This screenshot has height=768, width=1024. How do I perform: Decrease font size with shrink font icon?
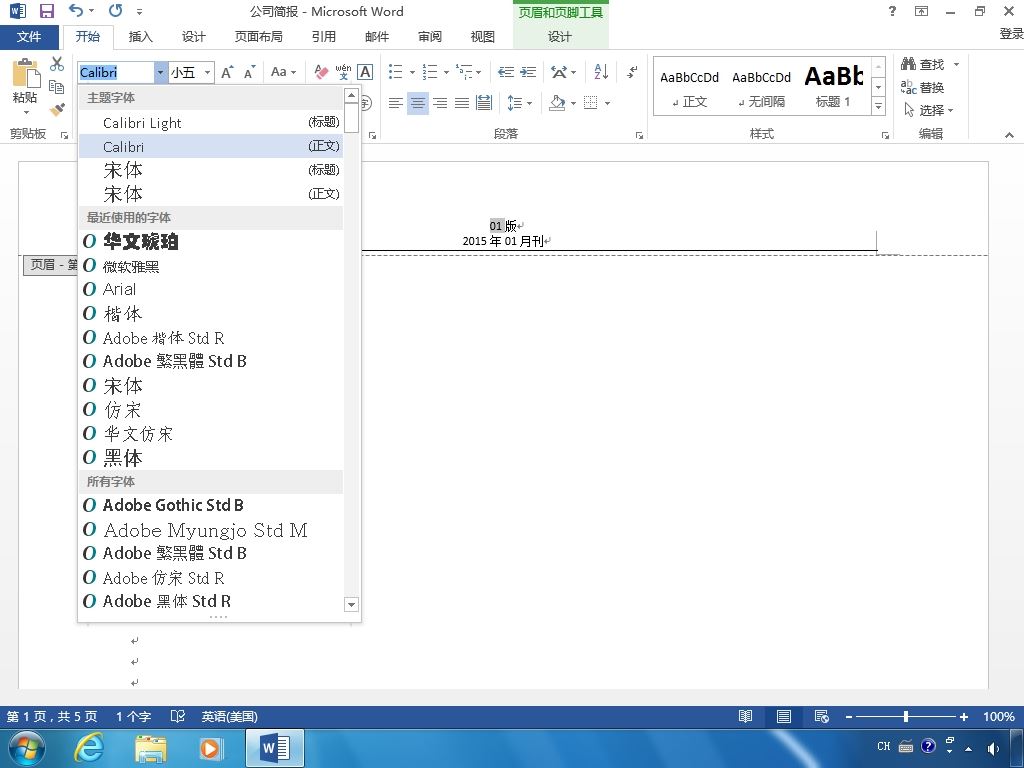pos(249,72)
